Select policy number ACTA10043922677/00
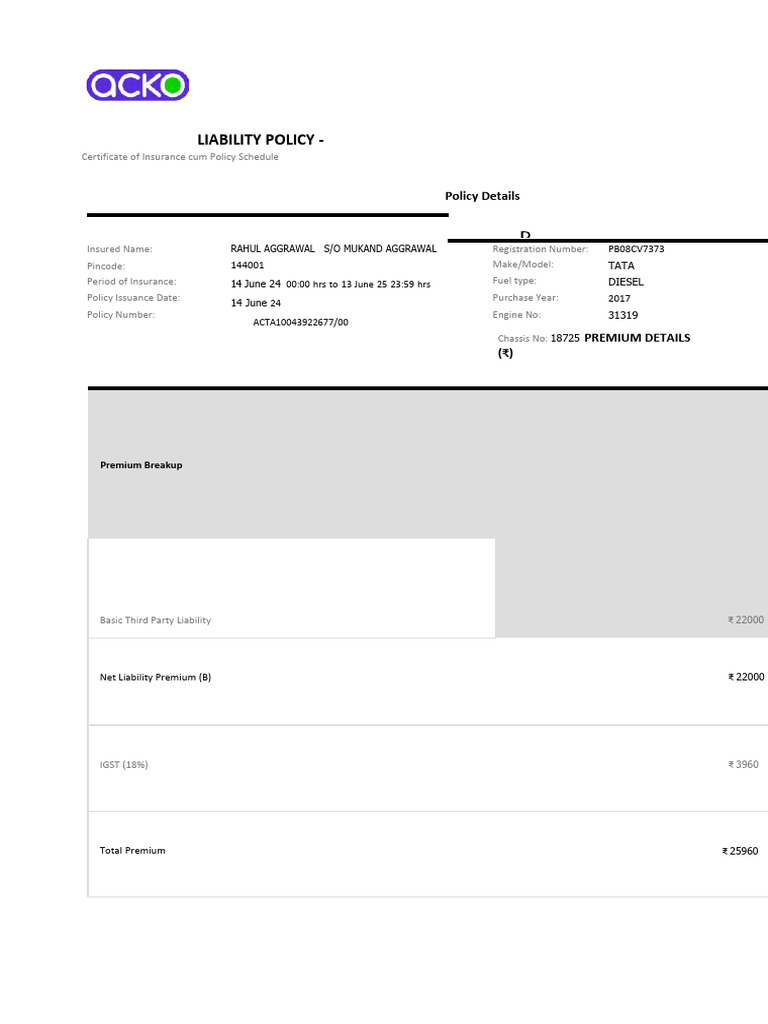Image resolution: width=768 pixels, height=1024 pixels. point(301,322)
